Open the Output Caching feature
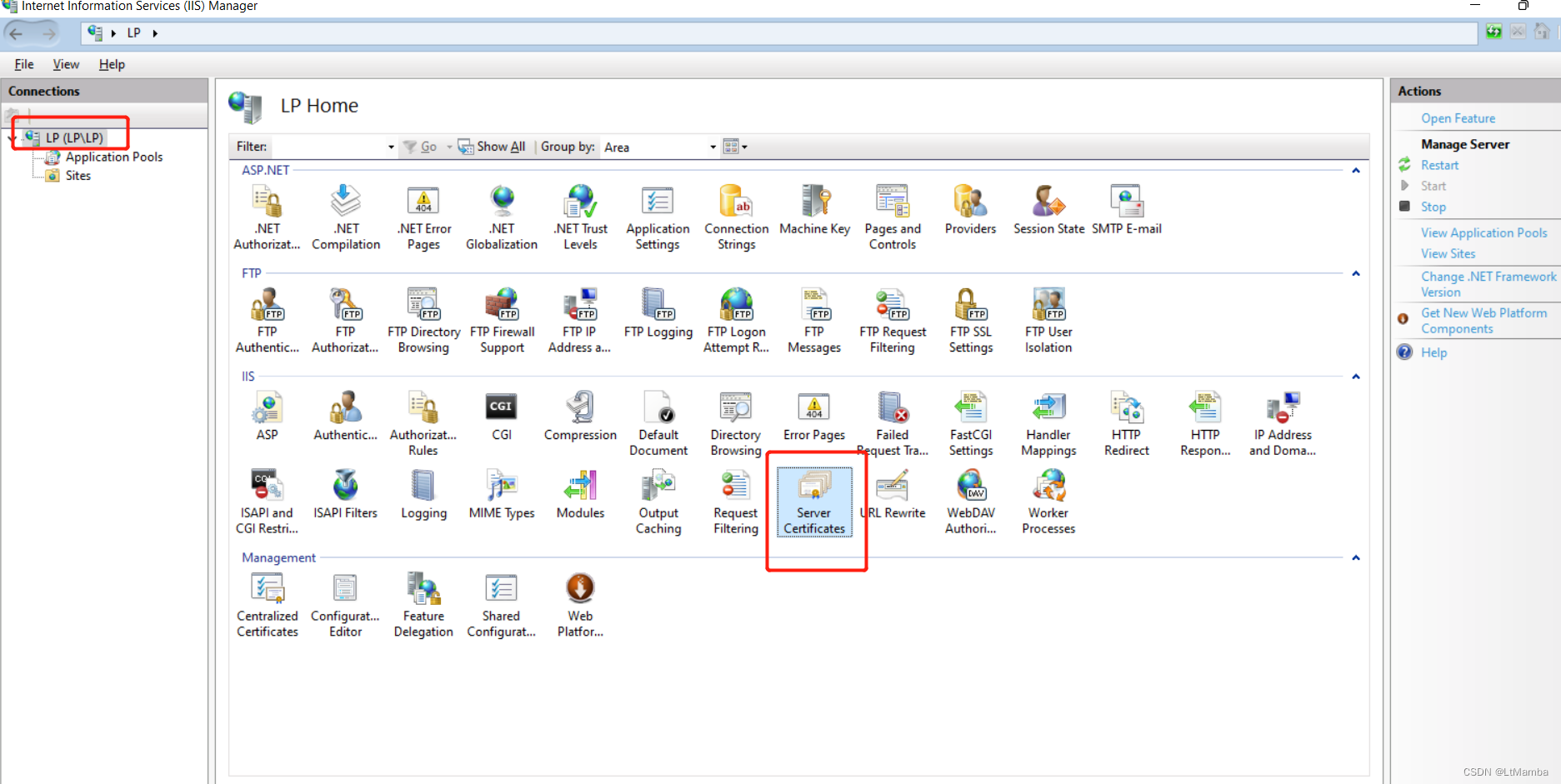The width and height of the screenshot is (1561, 784). (x=658, y=502)
